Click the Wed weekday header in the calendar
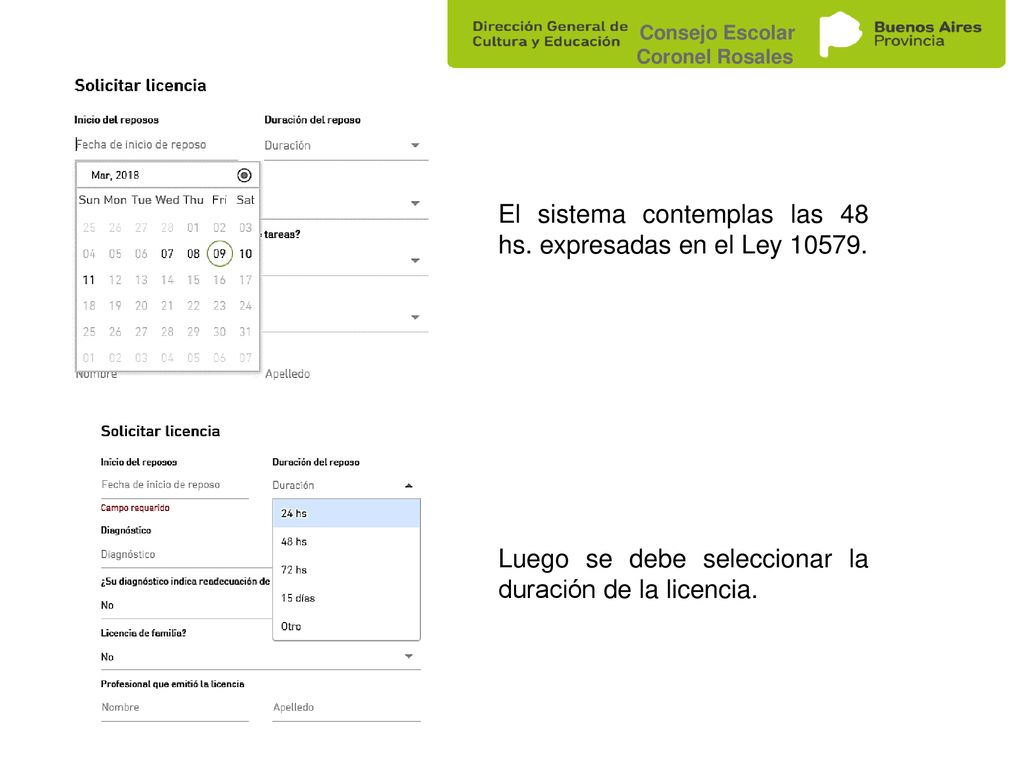Viewport: 1024px width, 768px height. (167, 200)
